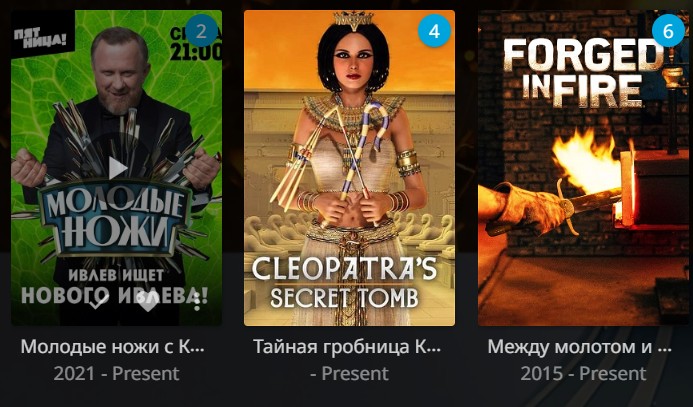
Task: Click the blue badge showing 4
Action: [x=434, y=31]
